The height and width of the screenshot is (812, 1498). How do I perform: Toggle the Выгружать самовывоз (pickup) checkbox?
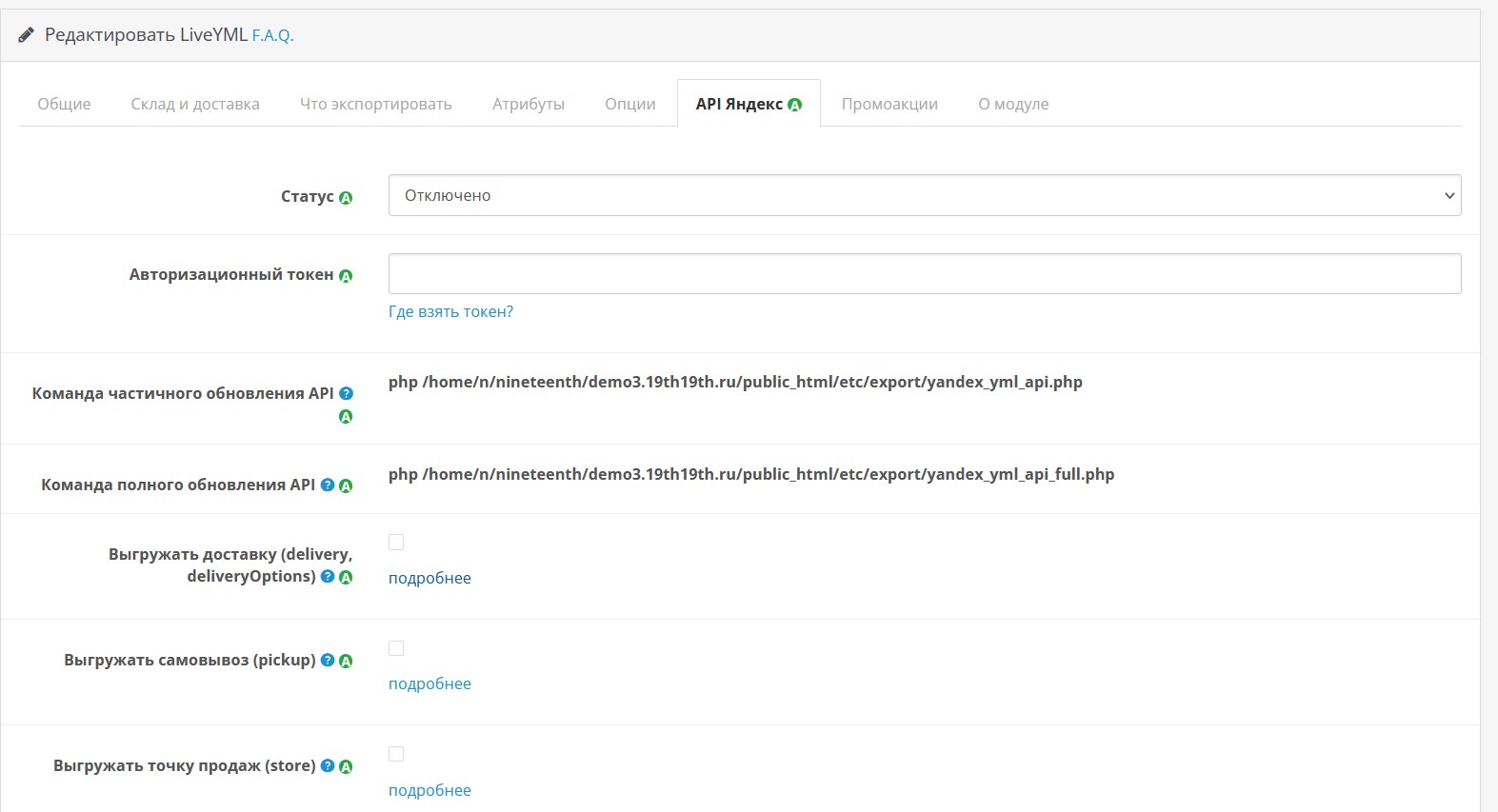pyautogui.click(x=396, y=648)
